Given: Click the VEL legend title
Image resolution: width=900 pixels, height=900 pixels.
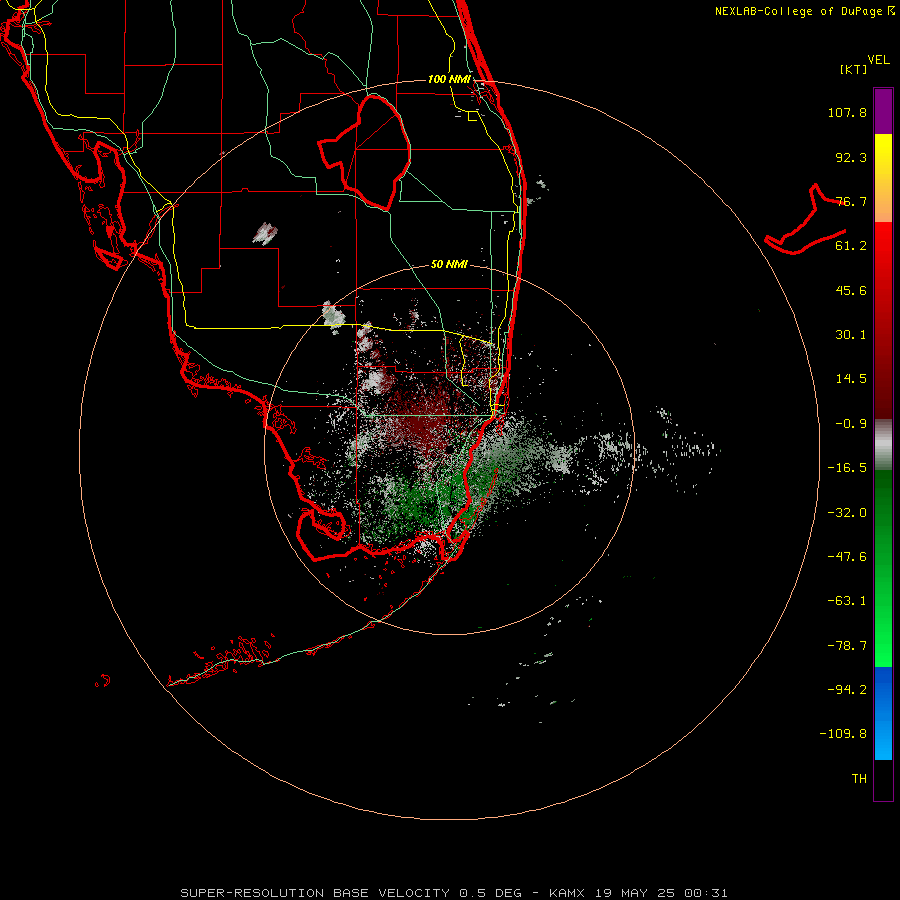Looking at the screenshot, I should (878, 60).
